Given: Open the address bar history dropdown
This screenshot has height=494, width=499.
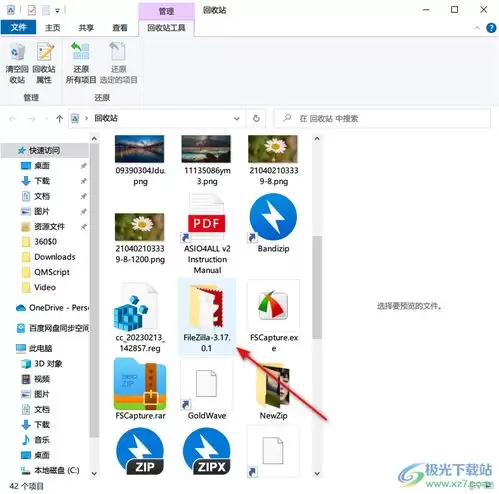Looking at the screenshot, I should point(237,118).
